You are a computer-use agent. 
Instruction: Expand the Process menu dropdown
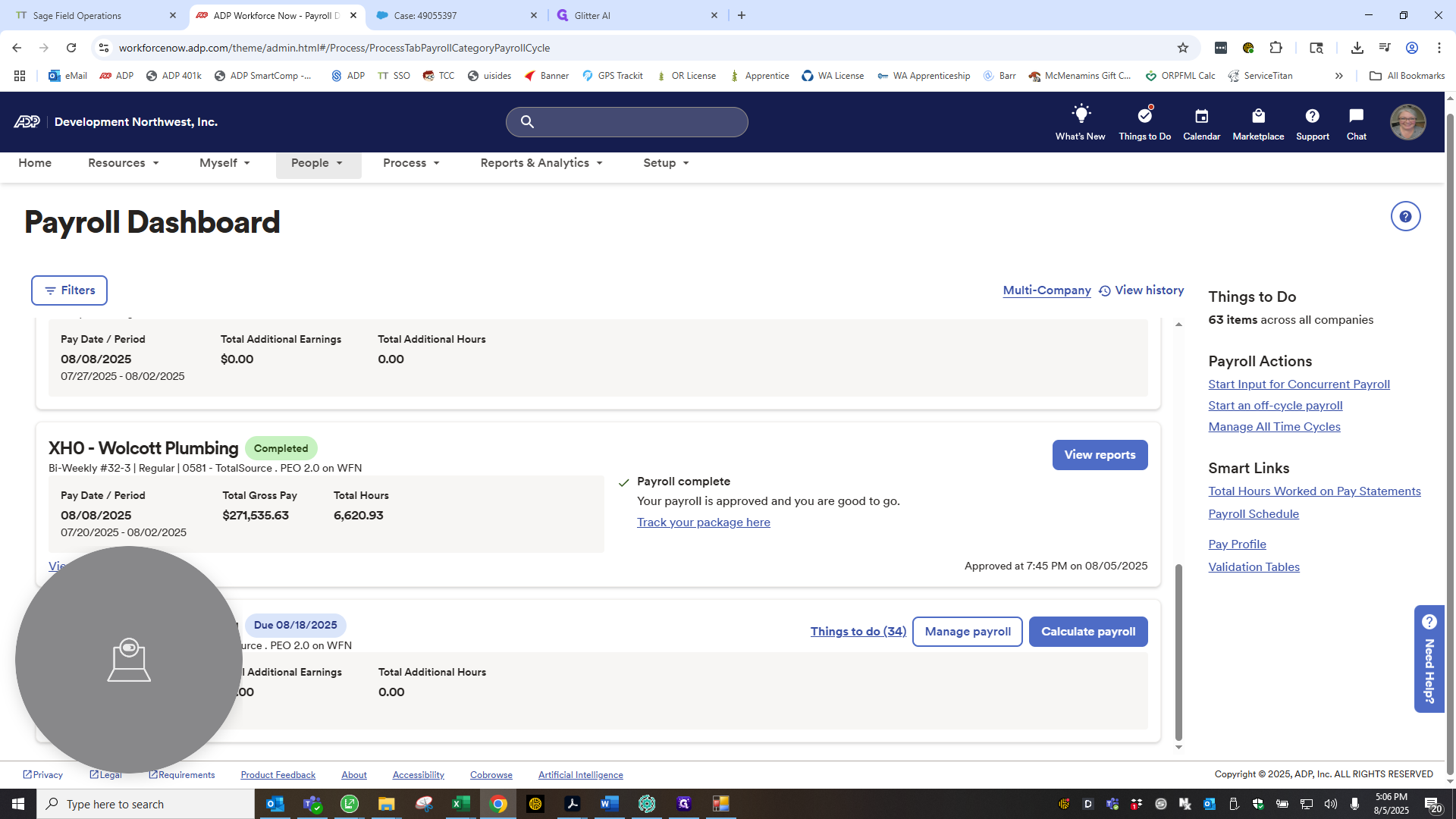(x=411, y=163)
